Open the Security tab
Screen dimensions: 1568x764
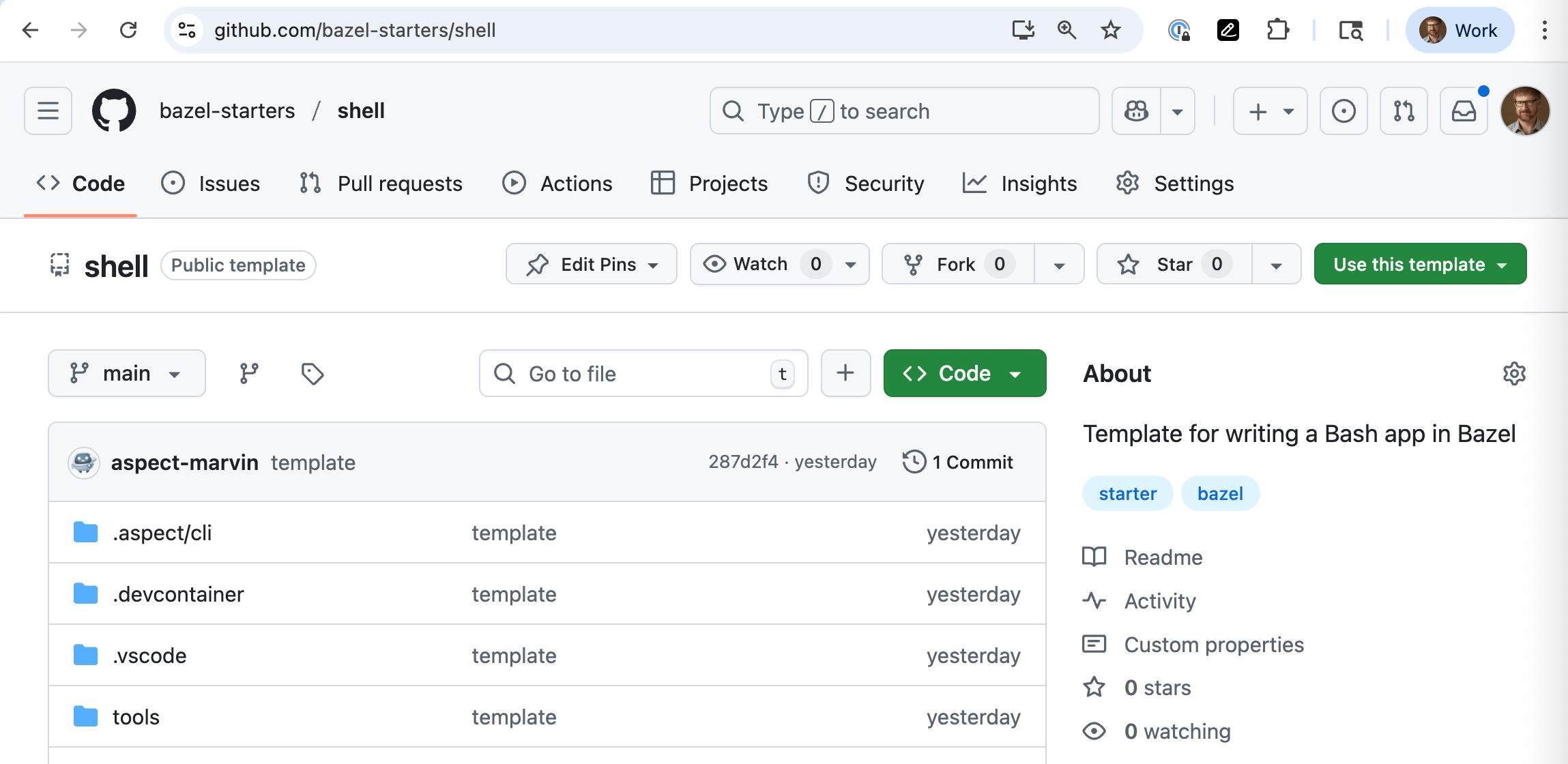(865, 183)
